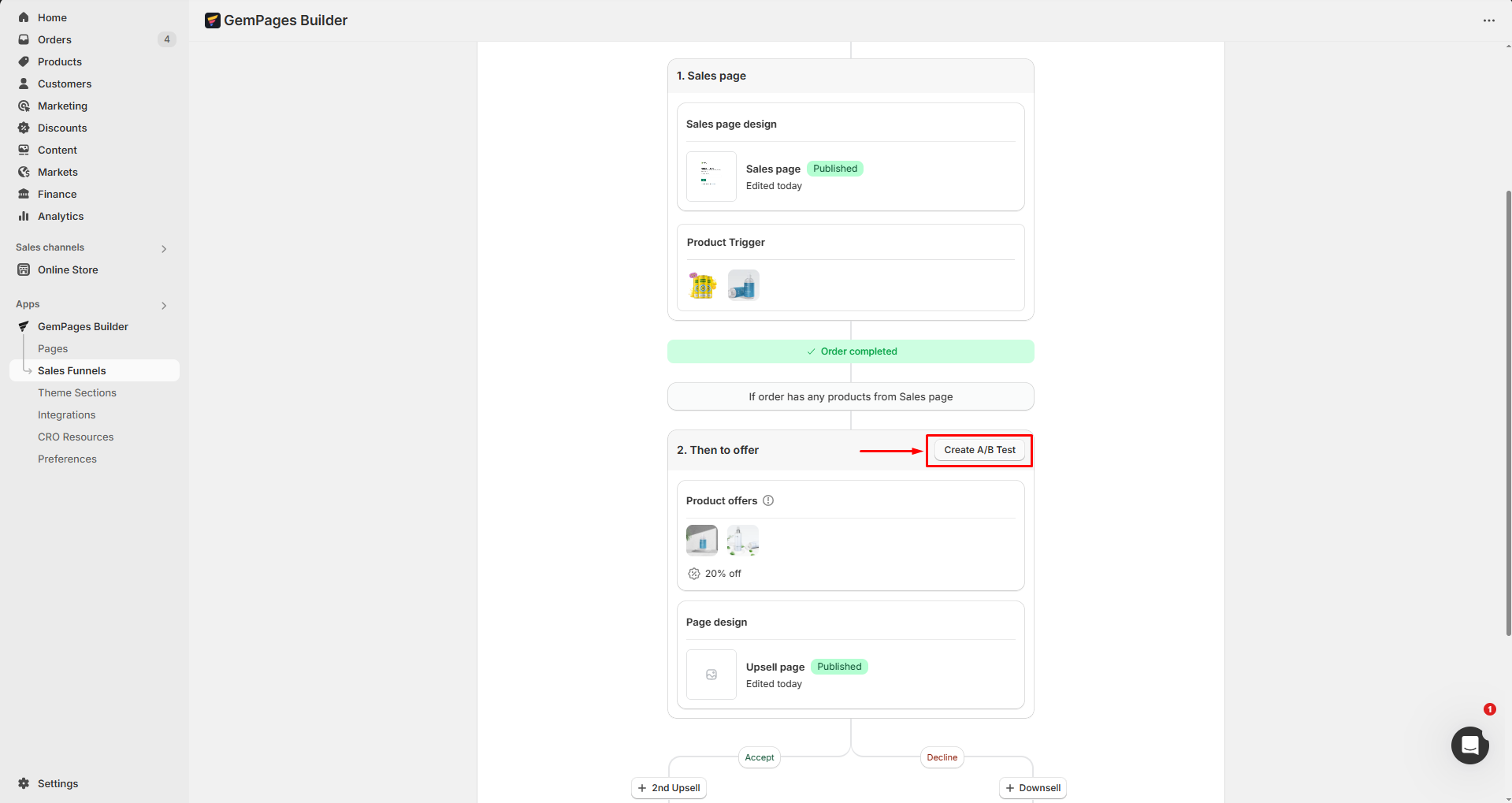The image size is (1512, 803).
Task: Expand the Sales channels chevron
Action: pyautogui.click(x=164, y=249)
